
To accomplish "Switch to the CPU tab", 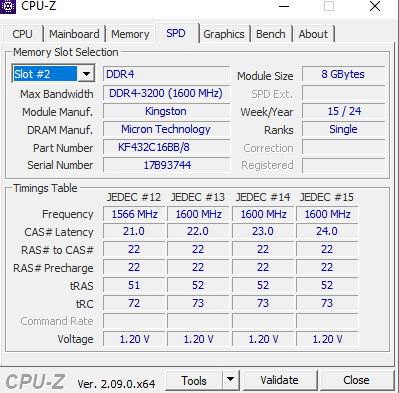I will pos(22,34).
